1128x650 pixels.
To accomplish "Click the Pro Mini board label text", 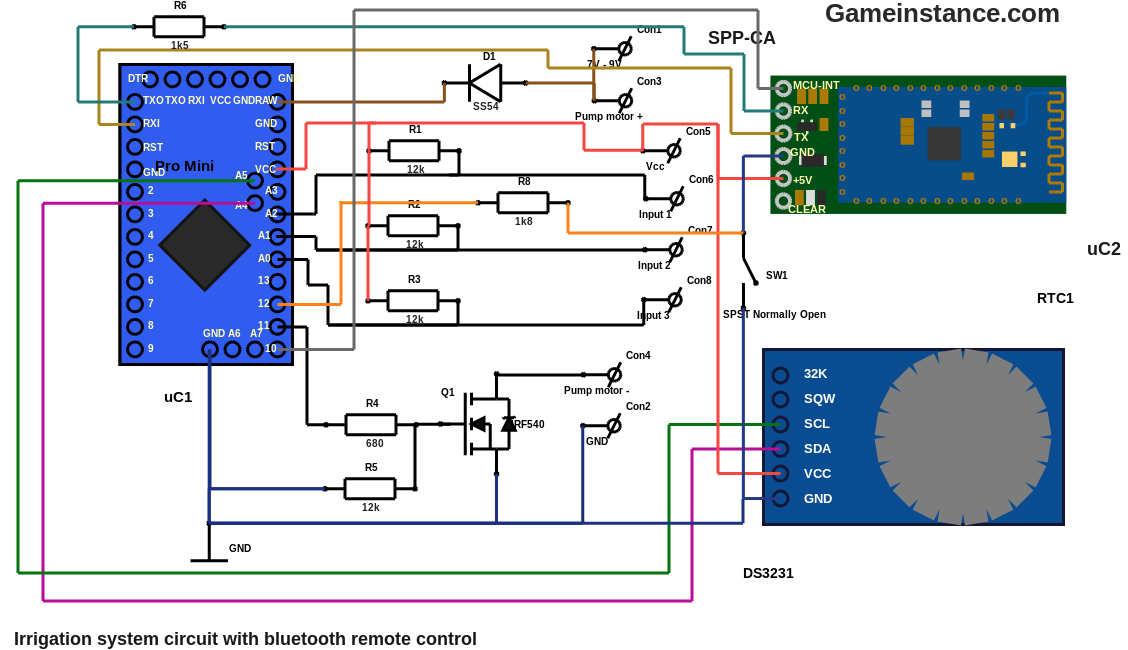I will pyautogui.click(x=184, y=166).
